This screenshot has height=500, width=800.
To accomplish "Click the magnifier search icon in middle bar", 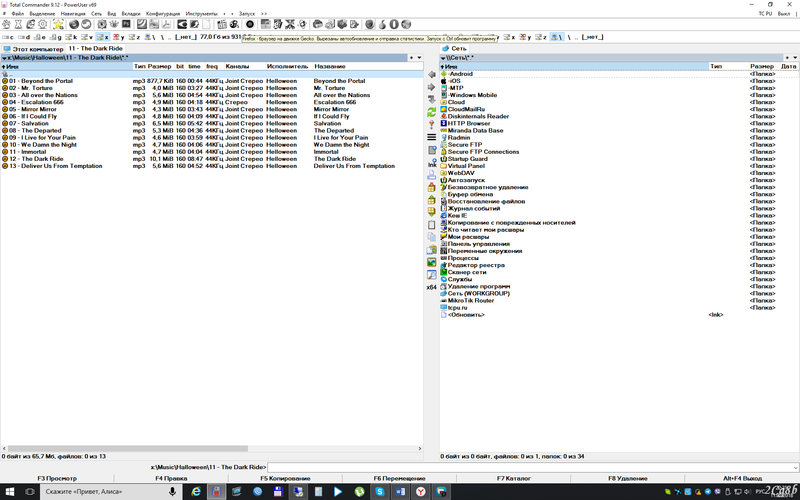I will tap(432, 274).
